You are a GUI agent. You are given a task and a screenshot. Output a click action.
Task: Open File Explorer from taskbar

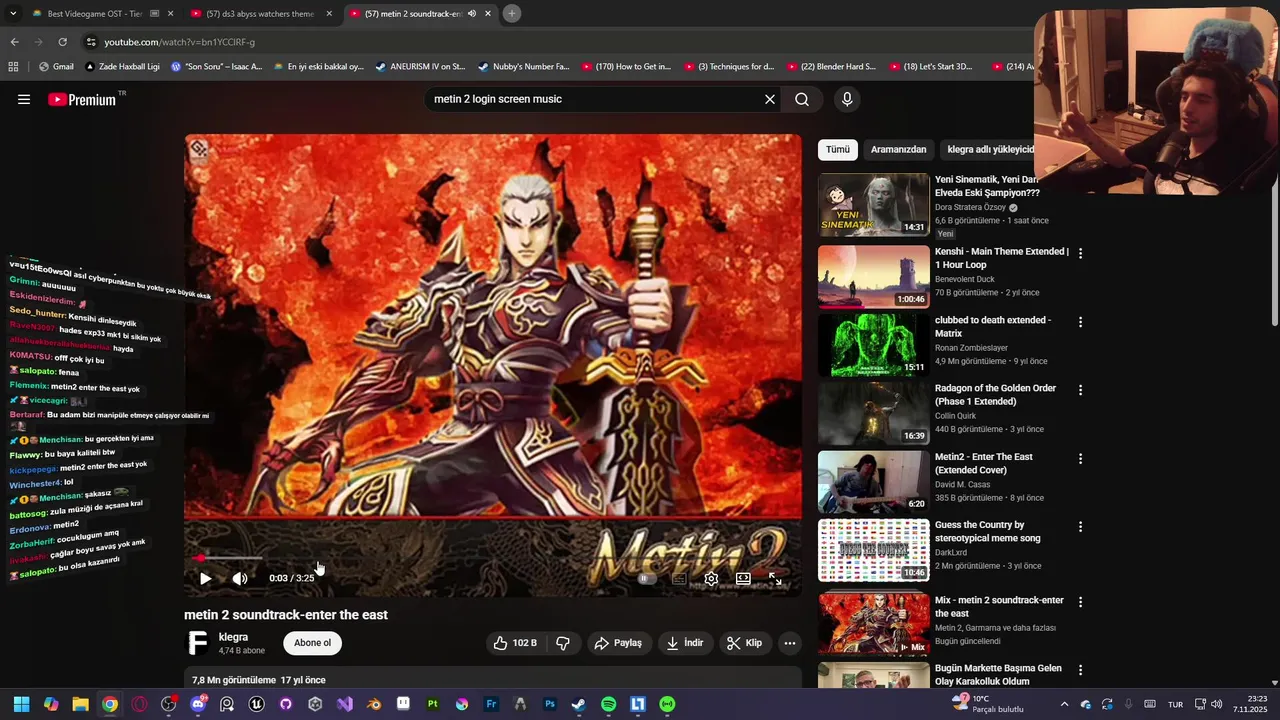(x=80, y=704)
